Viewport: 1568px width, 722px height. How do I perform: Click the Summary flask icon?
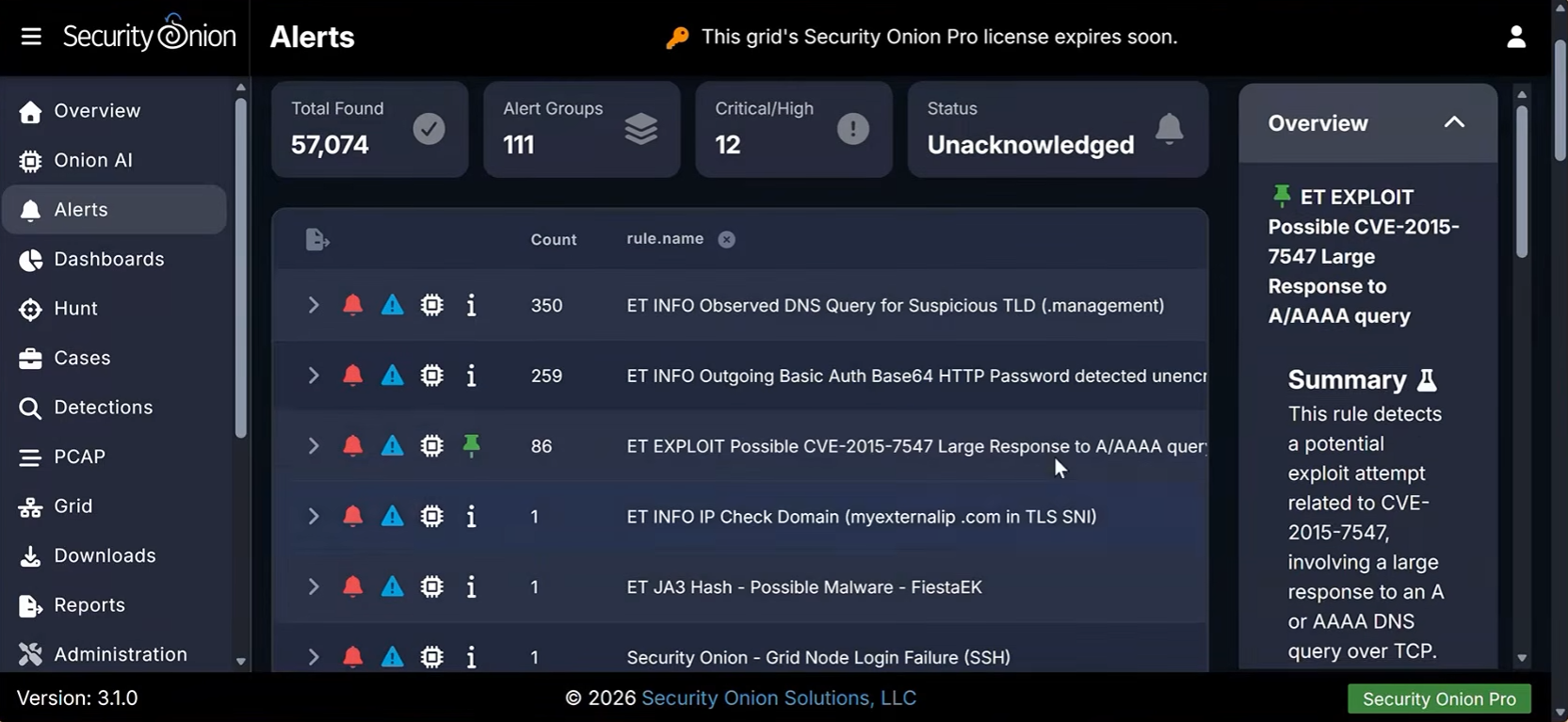[x=1427, y=380]
